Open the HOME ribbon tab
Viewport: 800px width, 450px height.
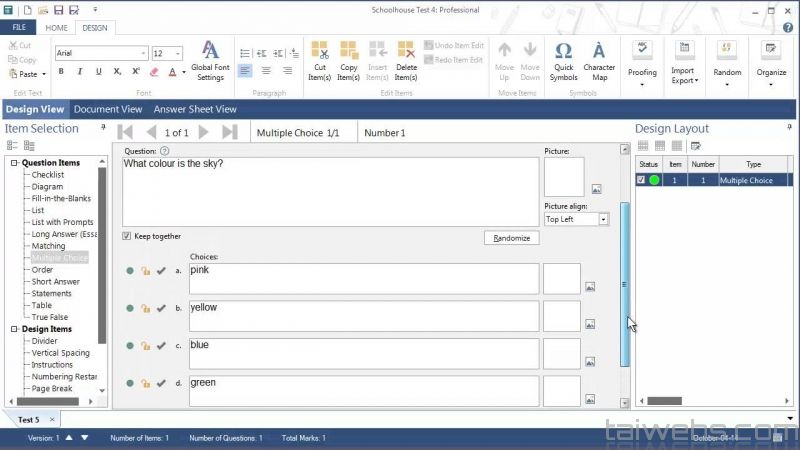57,28
